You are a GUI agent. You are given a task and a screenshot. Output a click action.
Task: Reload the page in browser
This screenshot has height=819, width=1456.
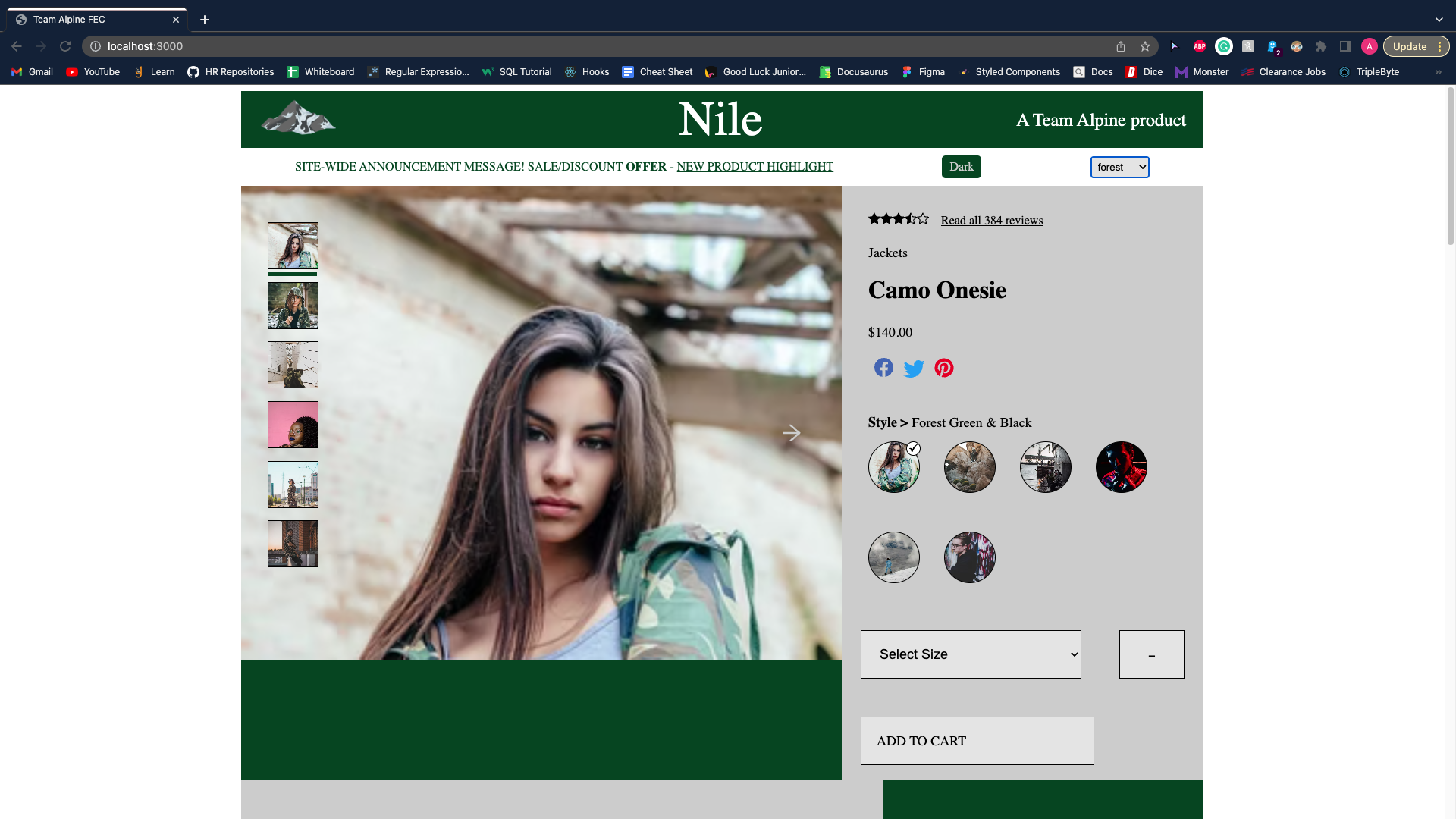pos(65,46)
